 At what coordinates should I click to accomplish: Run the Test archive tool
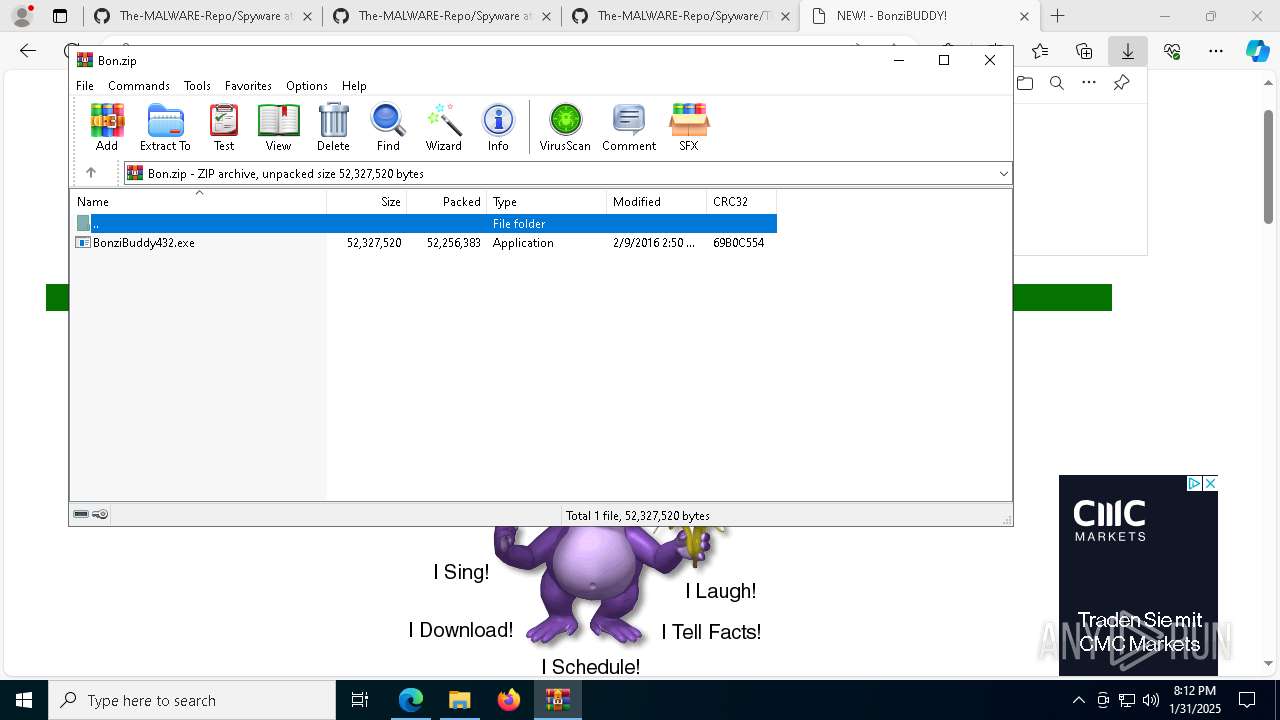tap(224, 127)
